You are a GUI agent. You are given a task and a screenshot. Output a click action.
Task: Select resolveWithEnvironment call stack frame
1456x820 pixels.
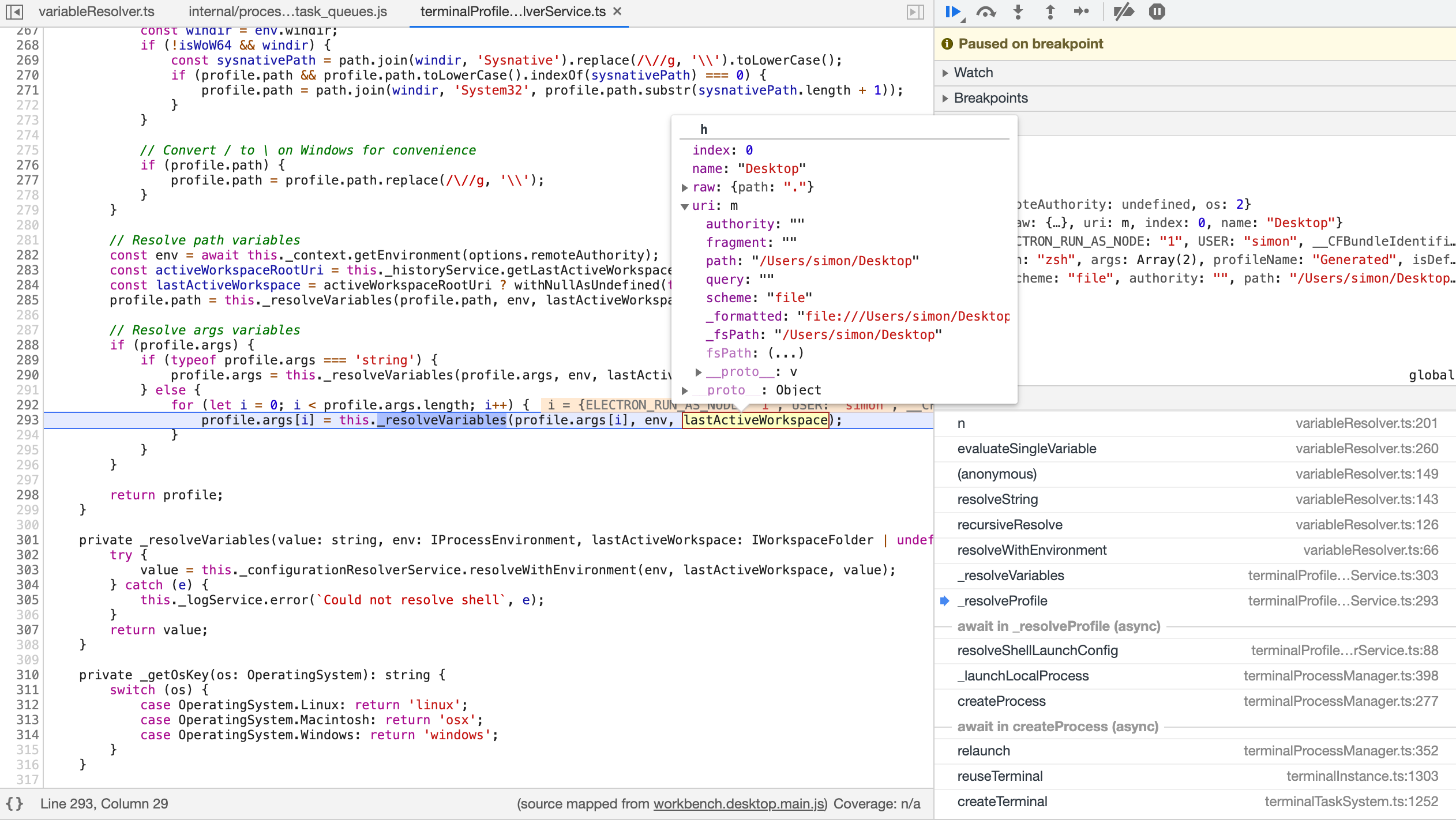click(1195, 550)
